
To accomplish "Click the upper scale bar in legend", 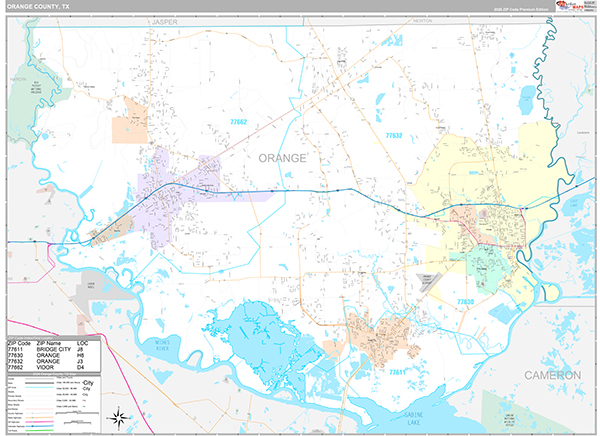I will point(77,413).
